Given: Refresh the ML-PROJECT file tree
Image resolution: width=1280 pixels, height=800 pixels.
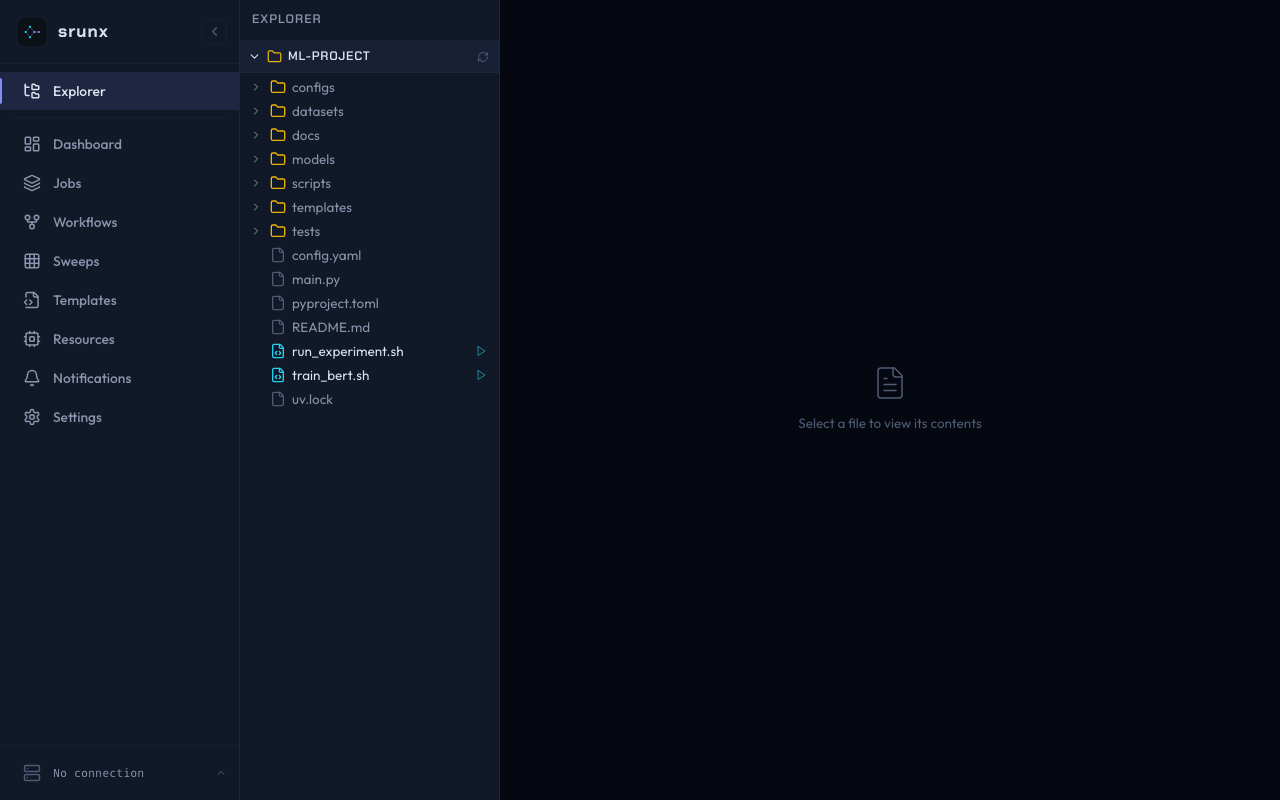Looking at the screenshot, I should [483, 57].
